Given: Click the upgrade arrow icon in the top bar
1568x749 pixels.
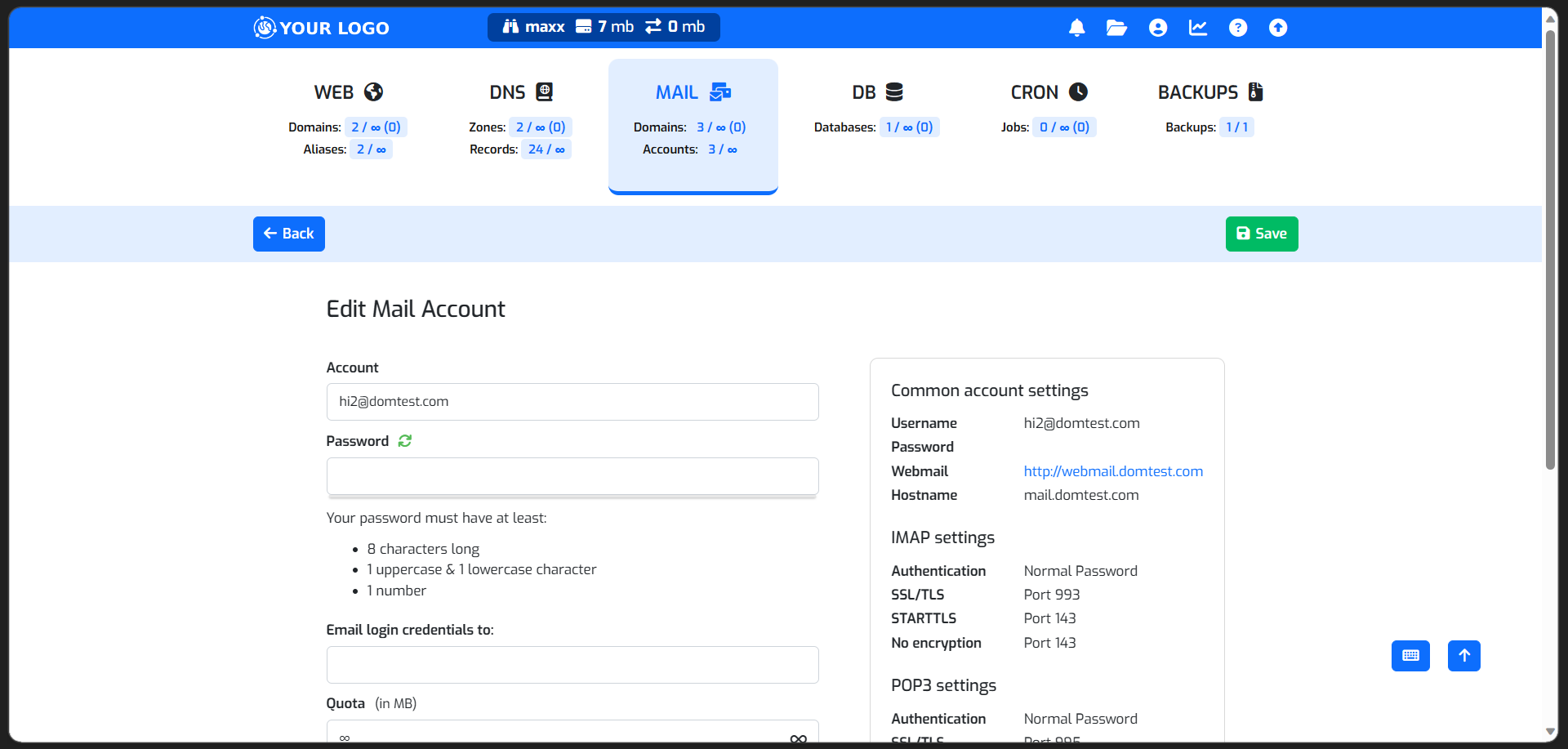Looking at the screenshot, I should [x=1278, y=27].
